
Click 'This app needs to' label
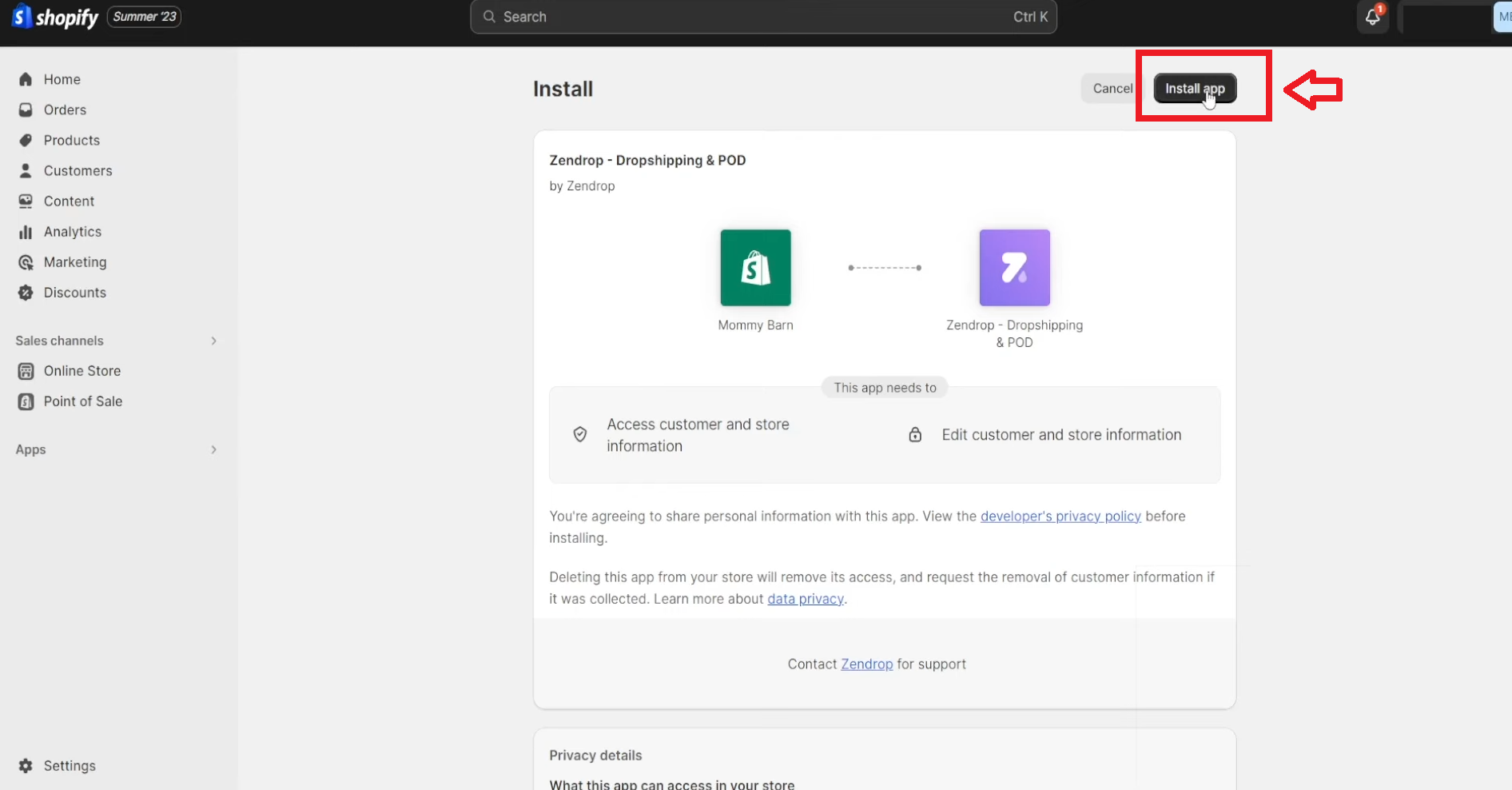pyautogui.click(x=885, y=388)
